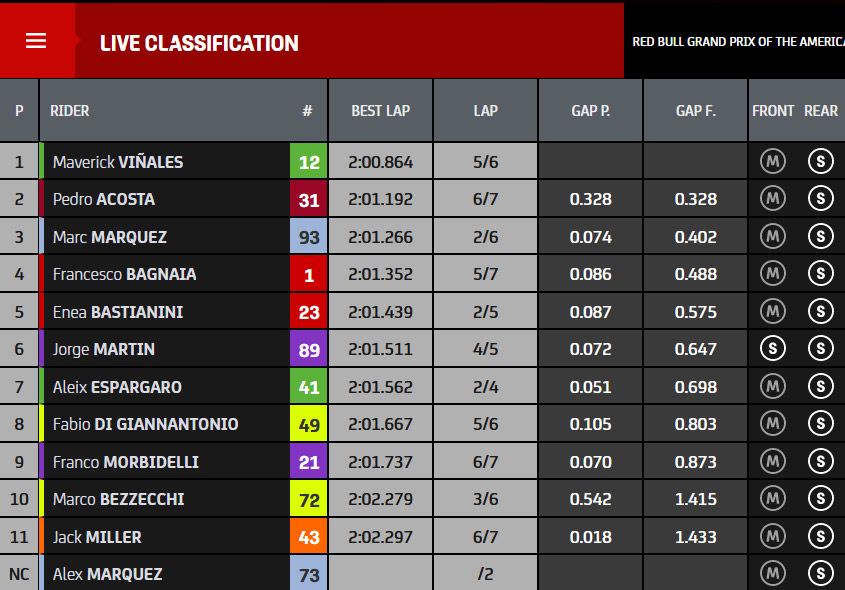Click the orange number 43 badge
This screenshot has height=590, width=845.
coord(309,536)
